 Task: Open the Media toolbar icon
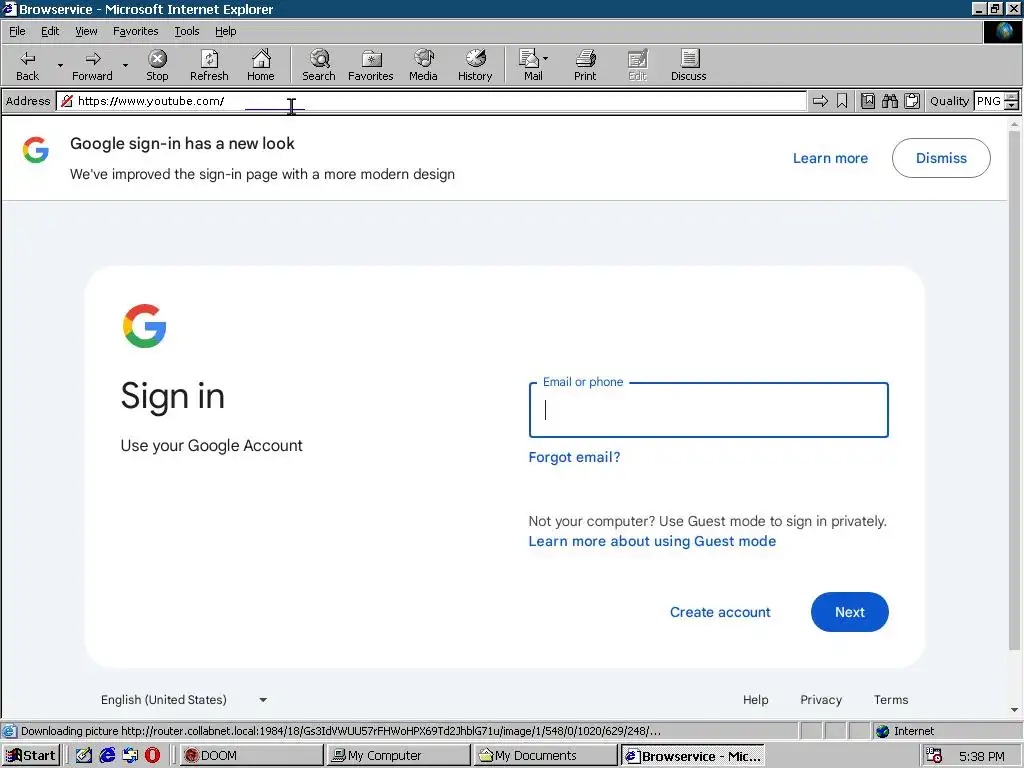click(423, 65)
